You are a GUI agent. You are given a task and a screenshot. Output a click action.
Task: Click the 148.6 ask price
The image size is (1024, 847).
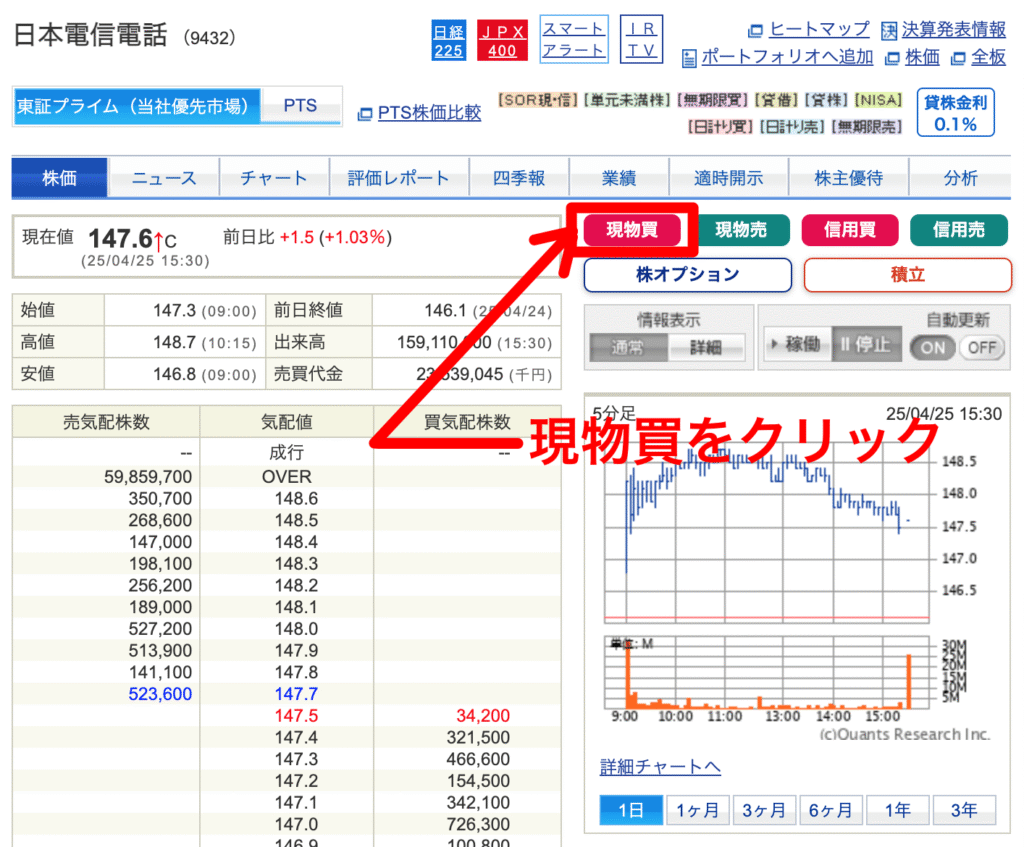[296, 499]
